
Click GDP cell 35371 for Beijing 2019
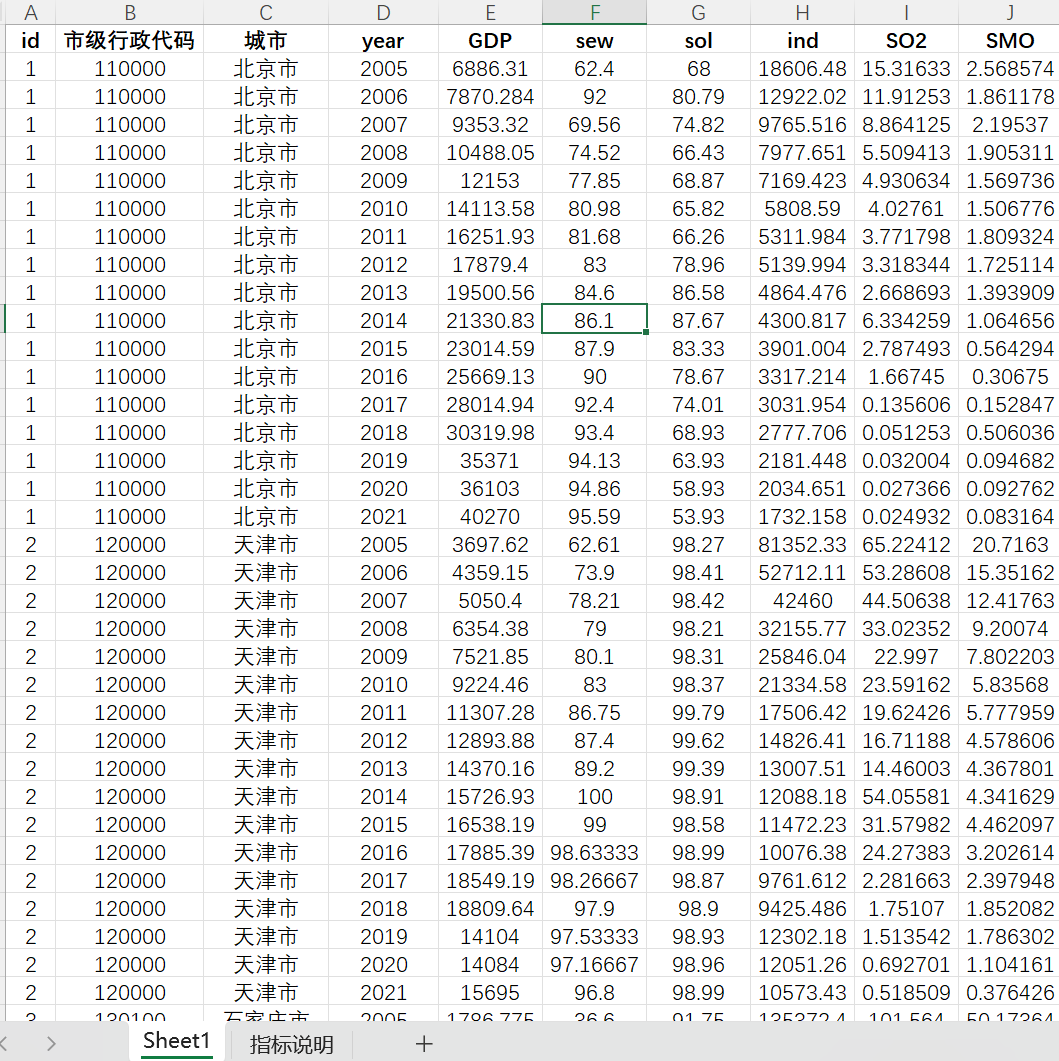(x=491, y=460)
